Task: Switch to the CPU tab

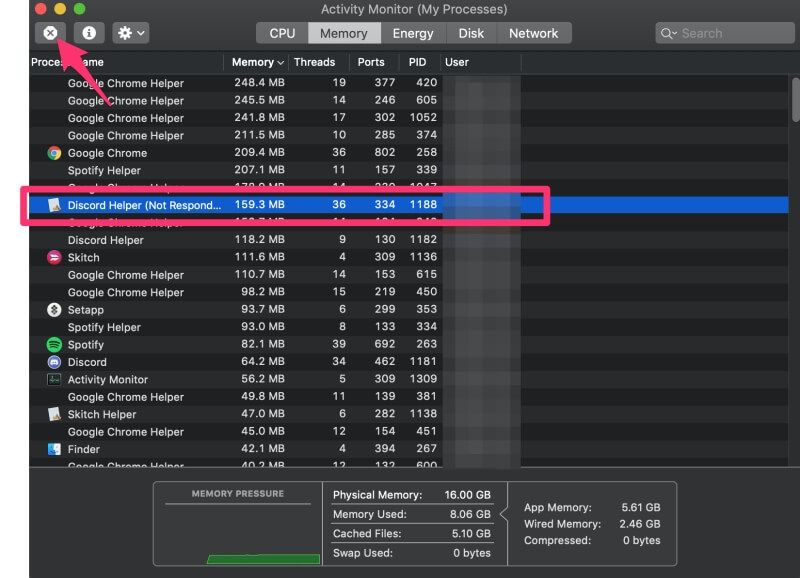Action: click(282, 33)
